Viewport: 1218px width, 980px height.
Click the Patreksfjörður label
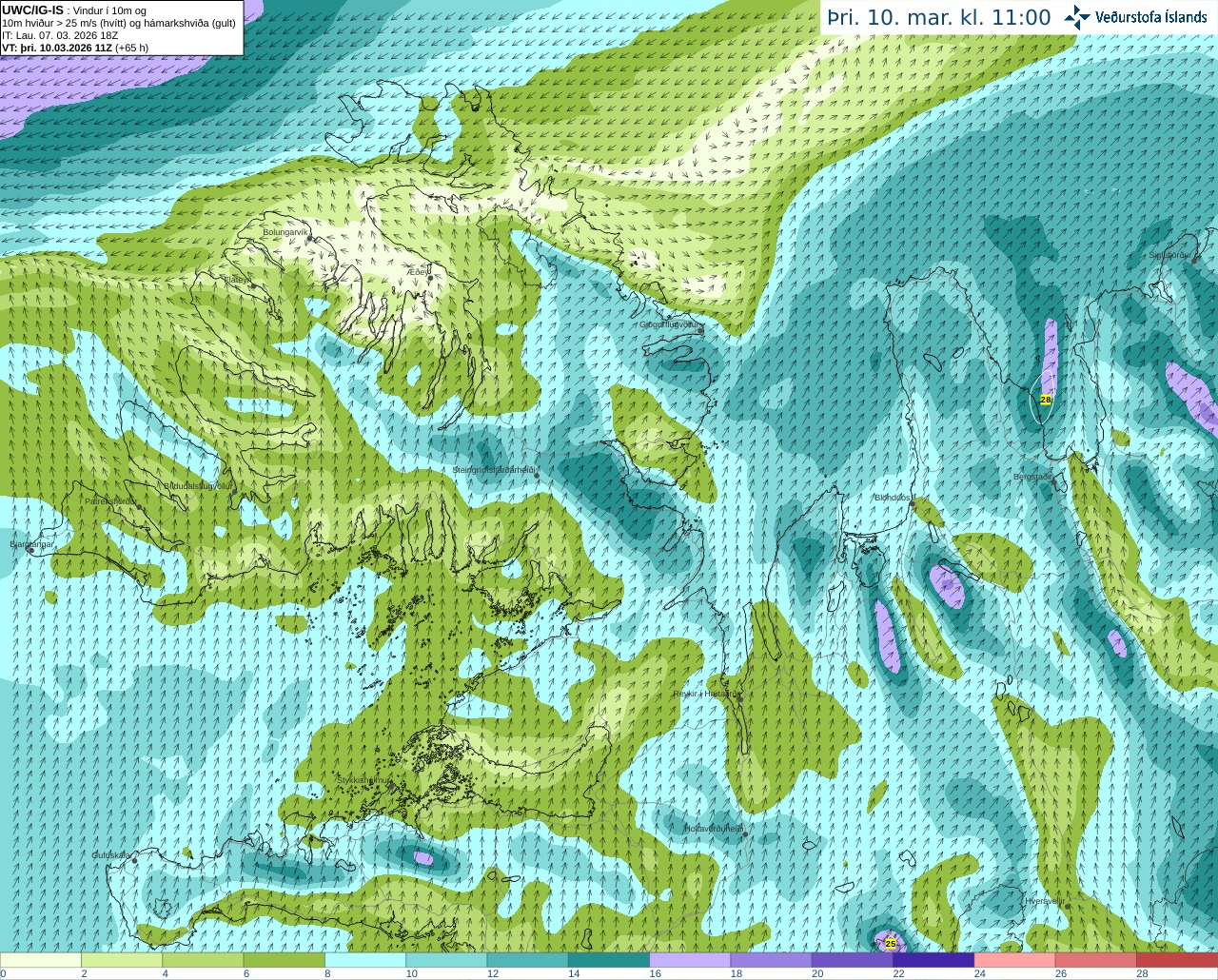click(110, 500)
